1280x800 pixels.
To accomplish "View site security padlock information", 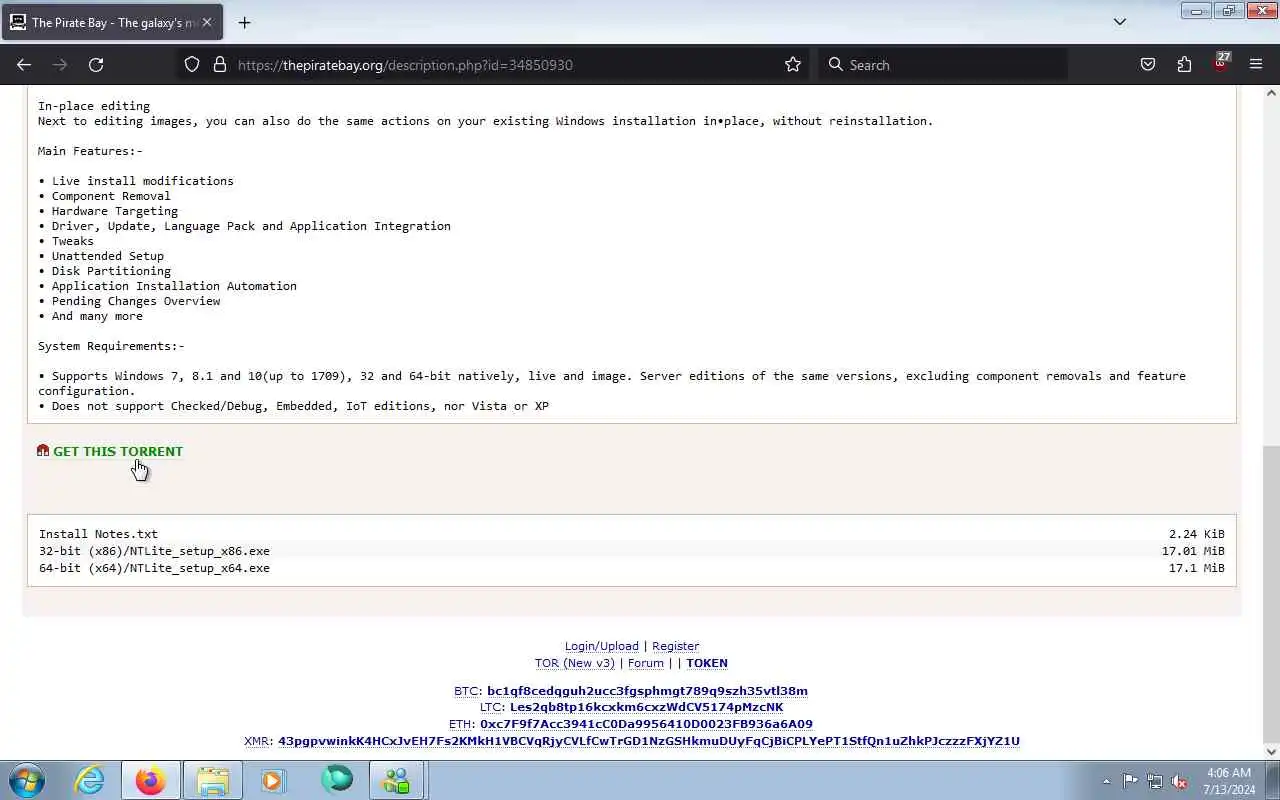I will (x=220, y=65).
